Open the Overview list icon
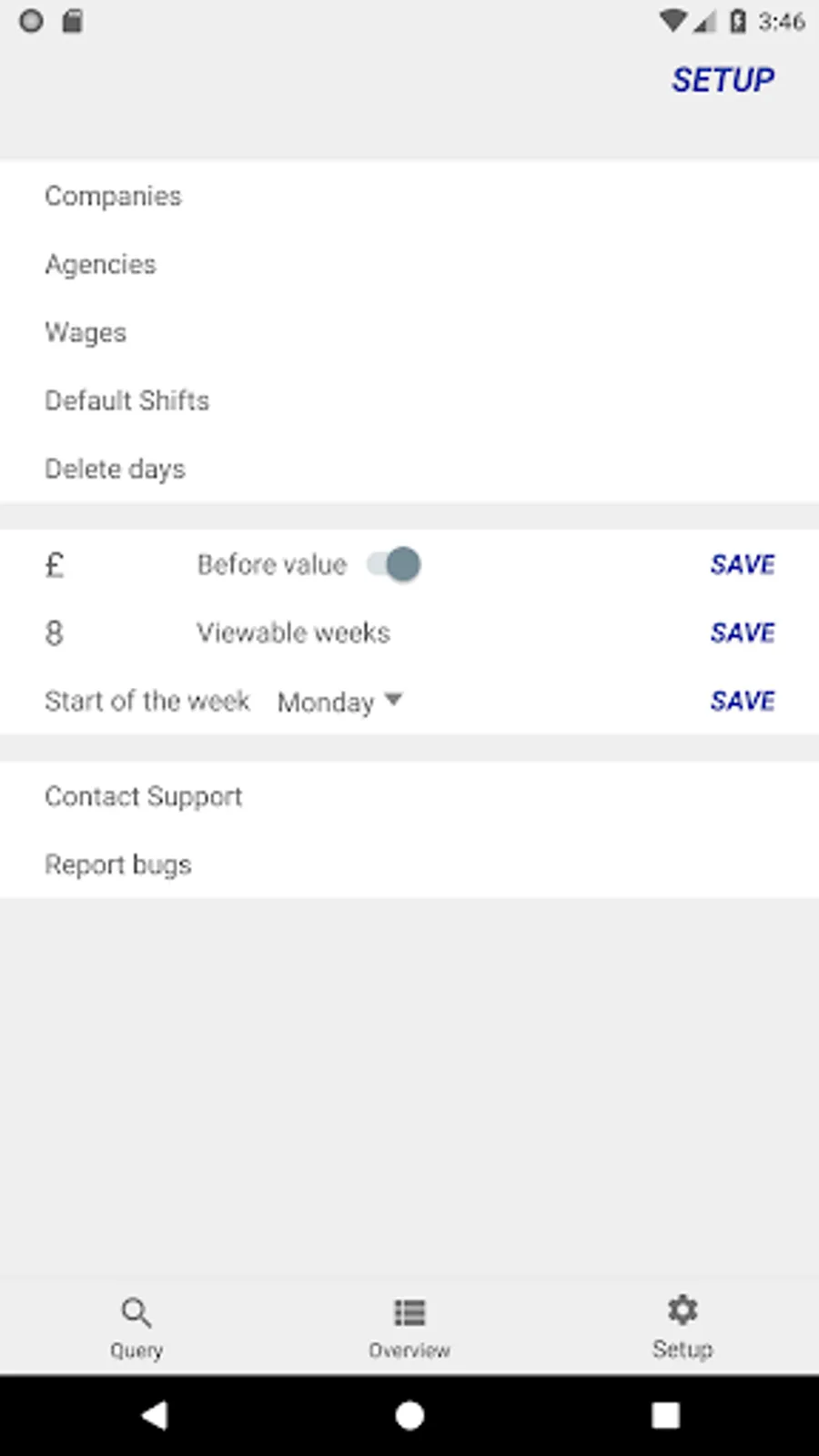Viewport: 819px width, 1456px height. (x=409, y=1312)
